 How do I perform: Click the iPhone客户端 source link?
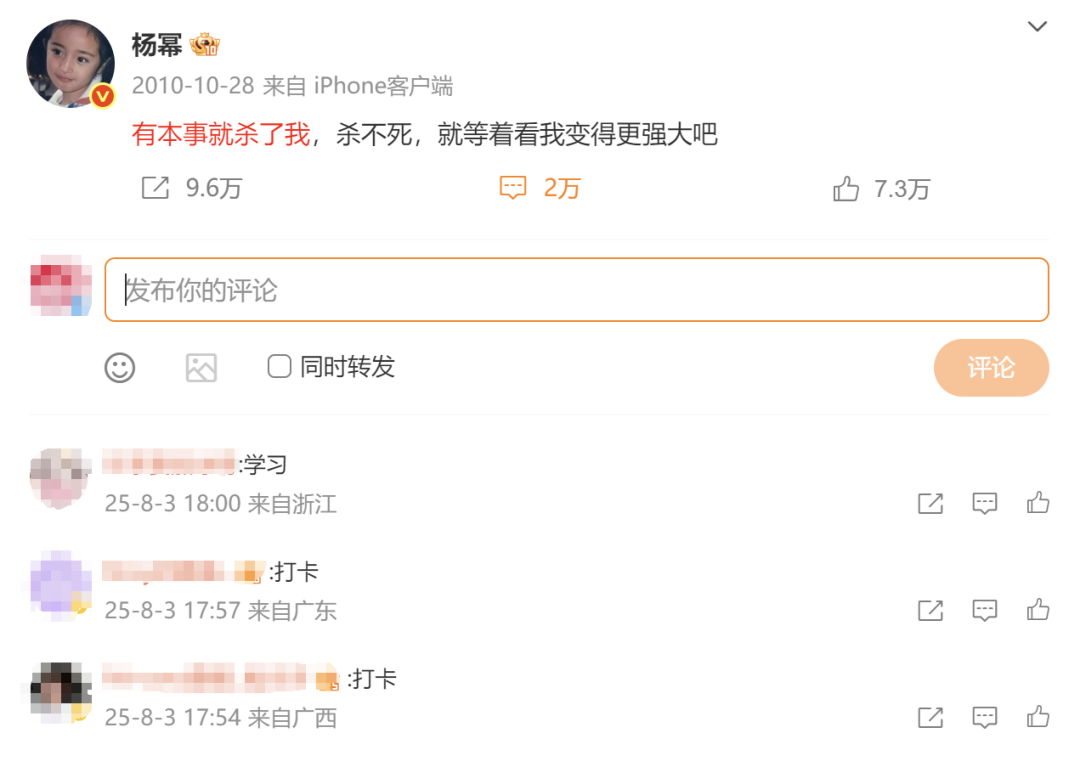pos(383,86)
